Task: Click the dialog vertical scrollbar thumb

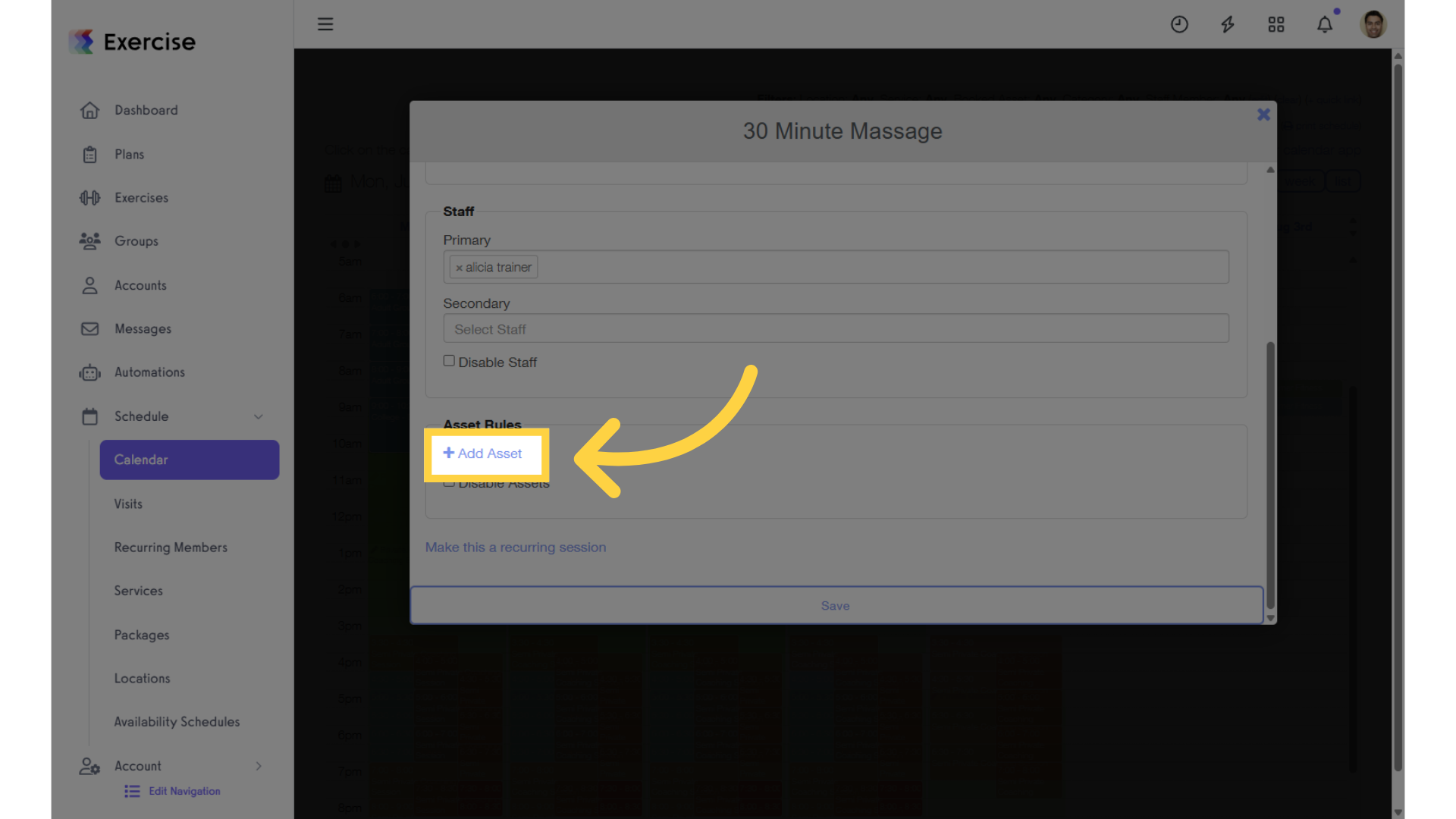Action: pyautogui.click(x=1270, y=475)
